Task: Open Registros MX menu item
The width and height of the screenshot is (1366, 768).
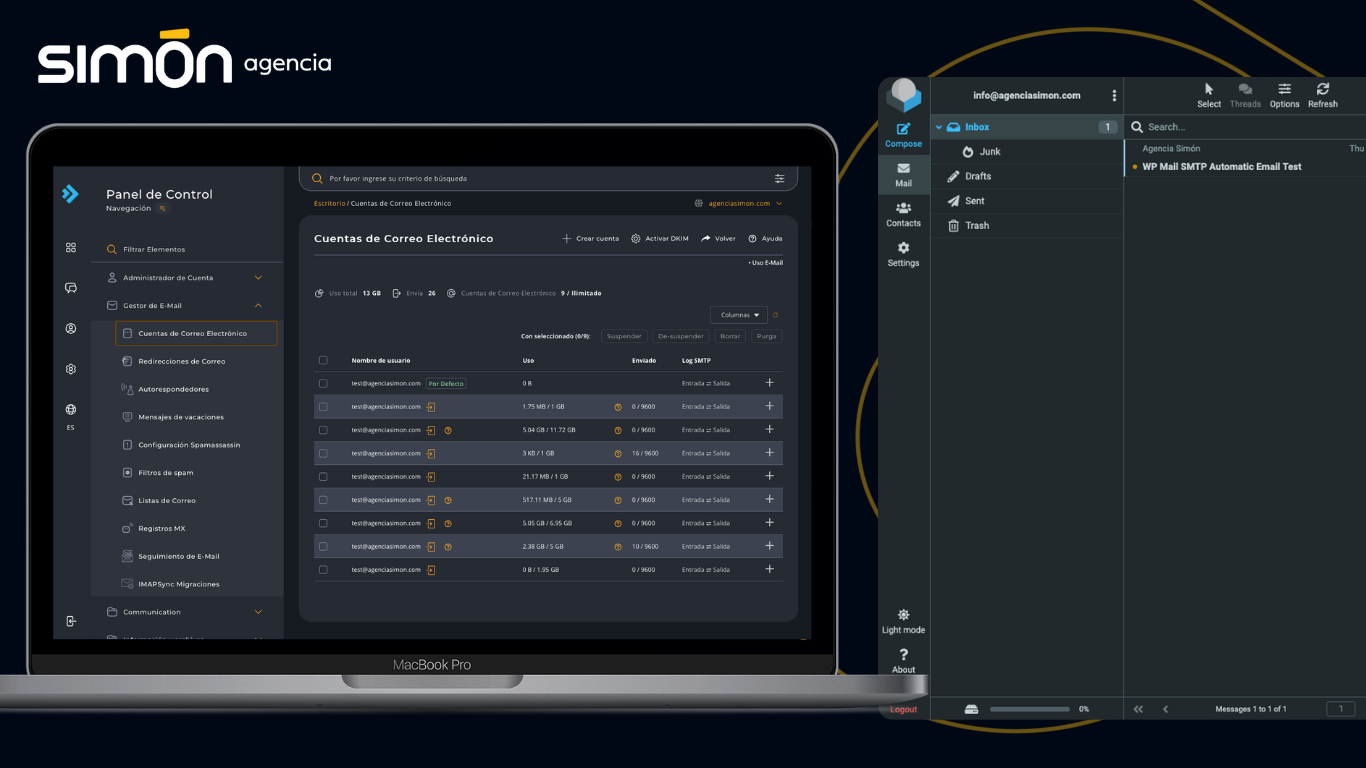Action: click(162, 528)
